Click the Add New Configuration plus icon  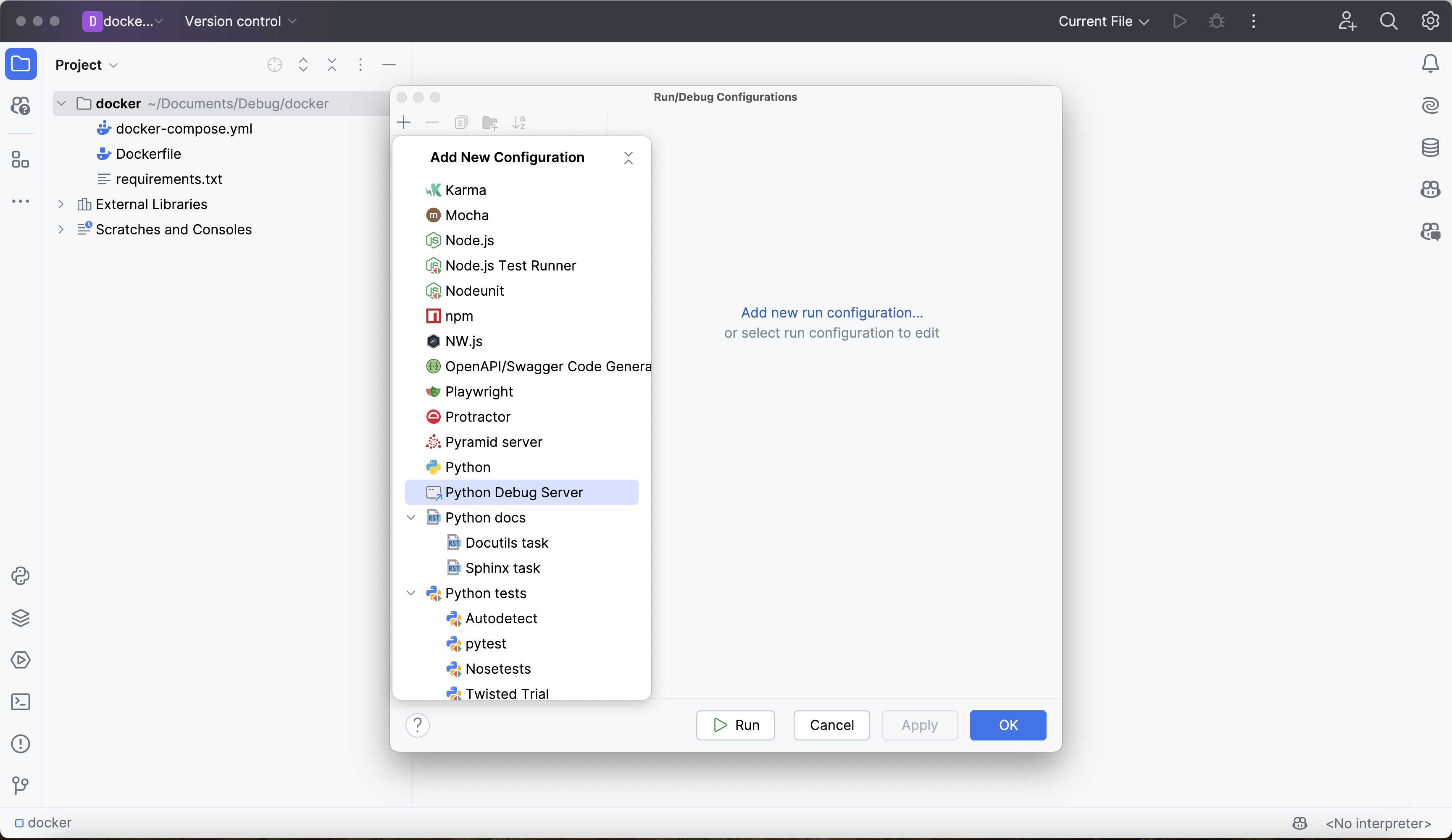404,123
